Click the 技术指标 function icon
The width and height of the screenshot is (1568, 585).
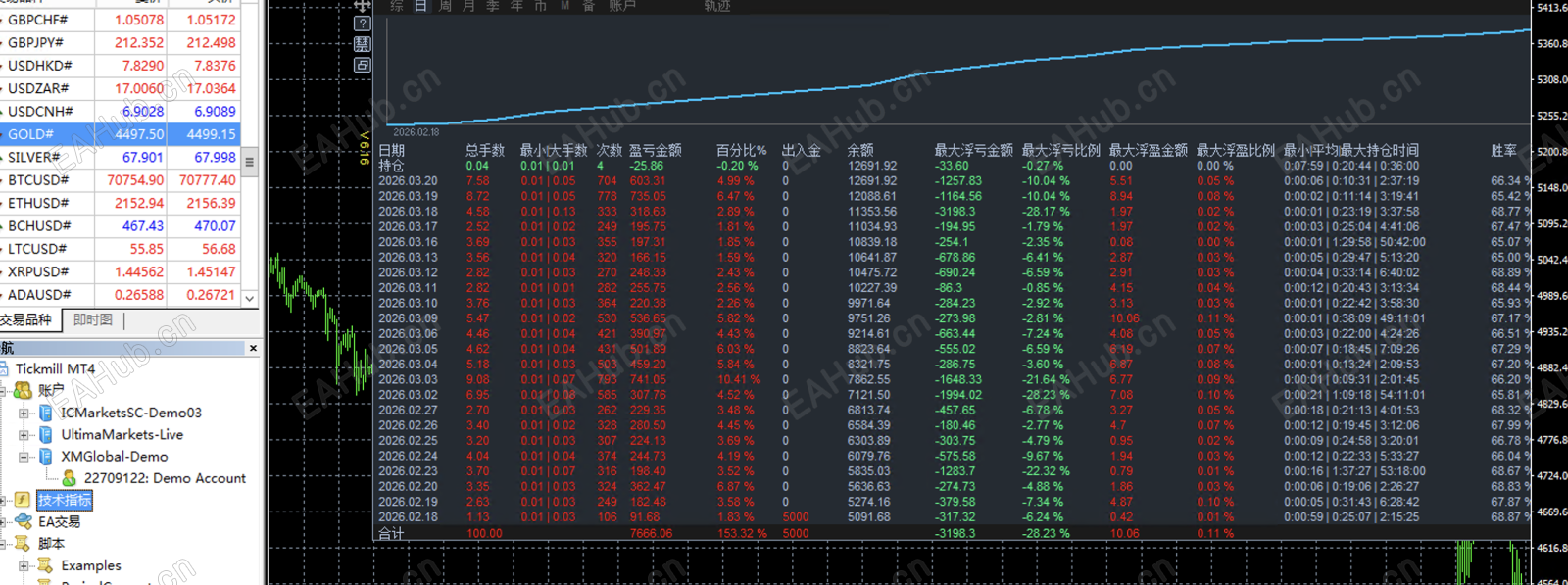coord(23,500)
